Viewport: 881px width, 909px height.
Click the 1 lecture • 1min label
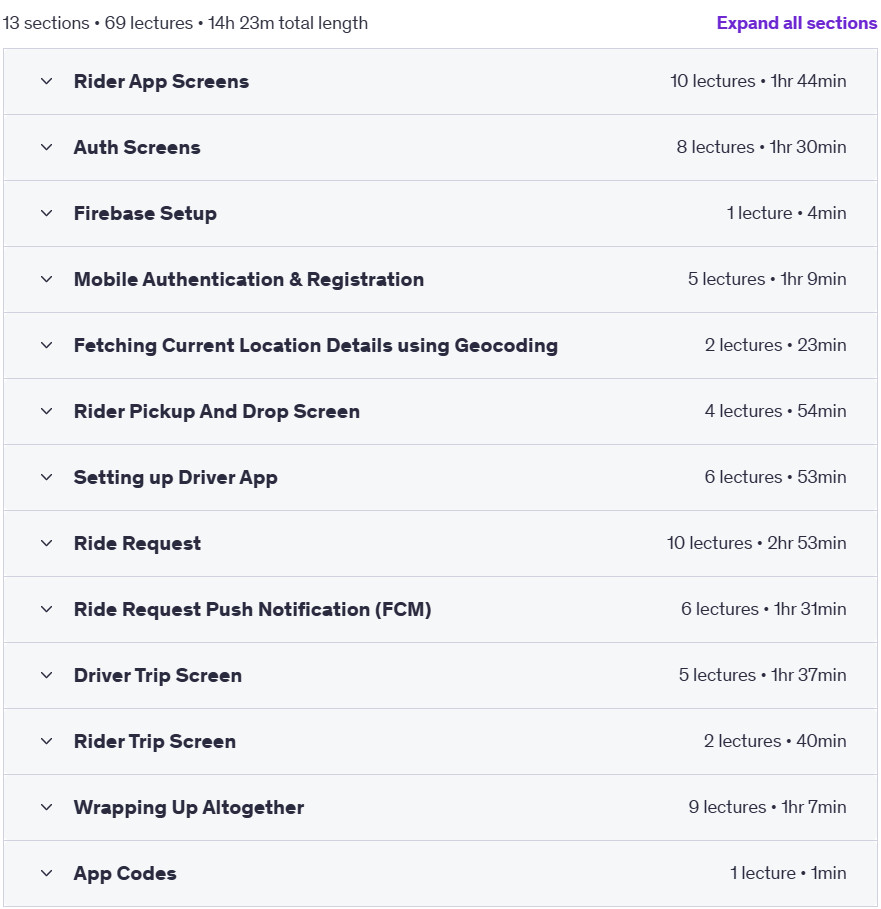tap(788, 873)
